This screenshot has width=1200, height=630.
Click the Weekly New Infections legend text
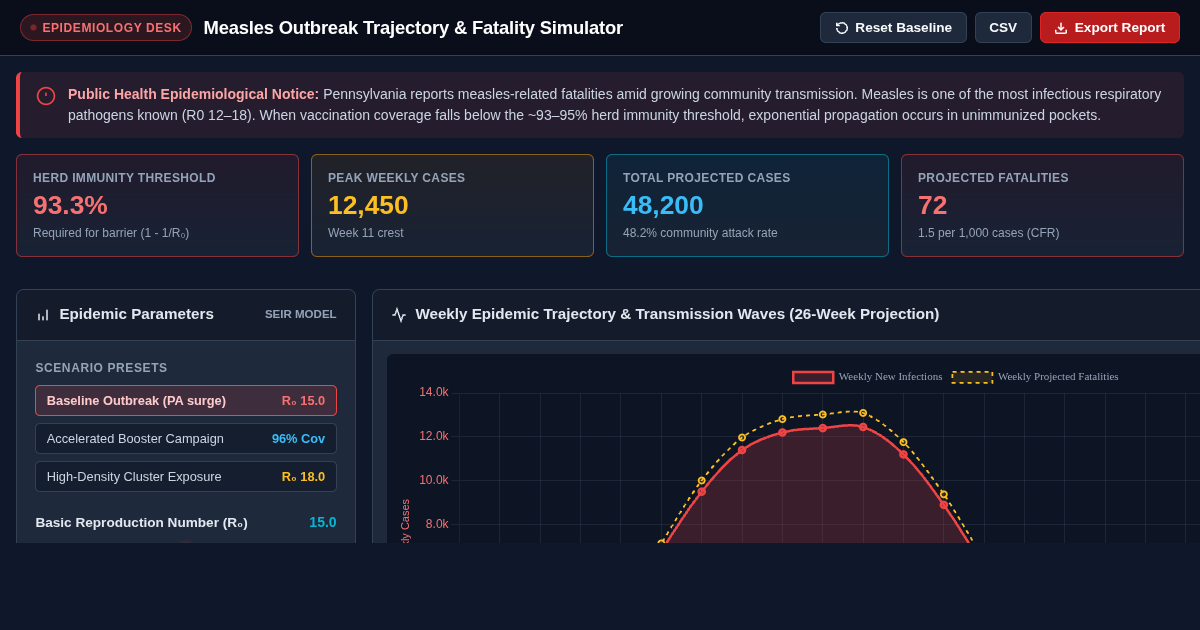pos(890,377)
